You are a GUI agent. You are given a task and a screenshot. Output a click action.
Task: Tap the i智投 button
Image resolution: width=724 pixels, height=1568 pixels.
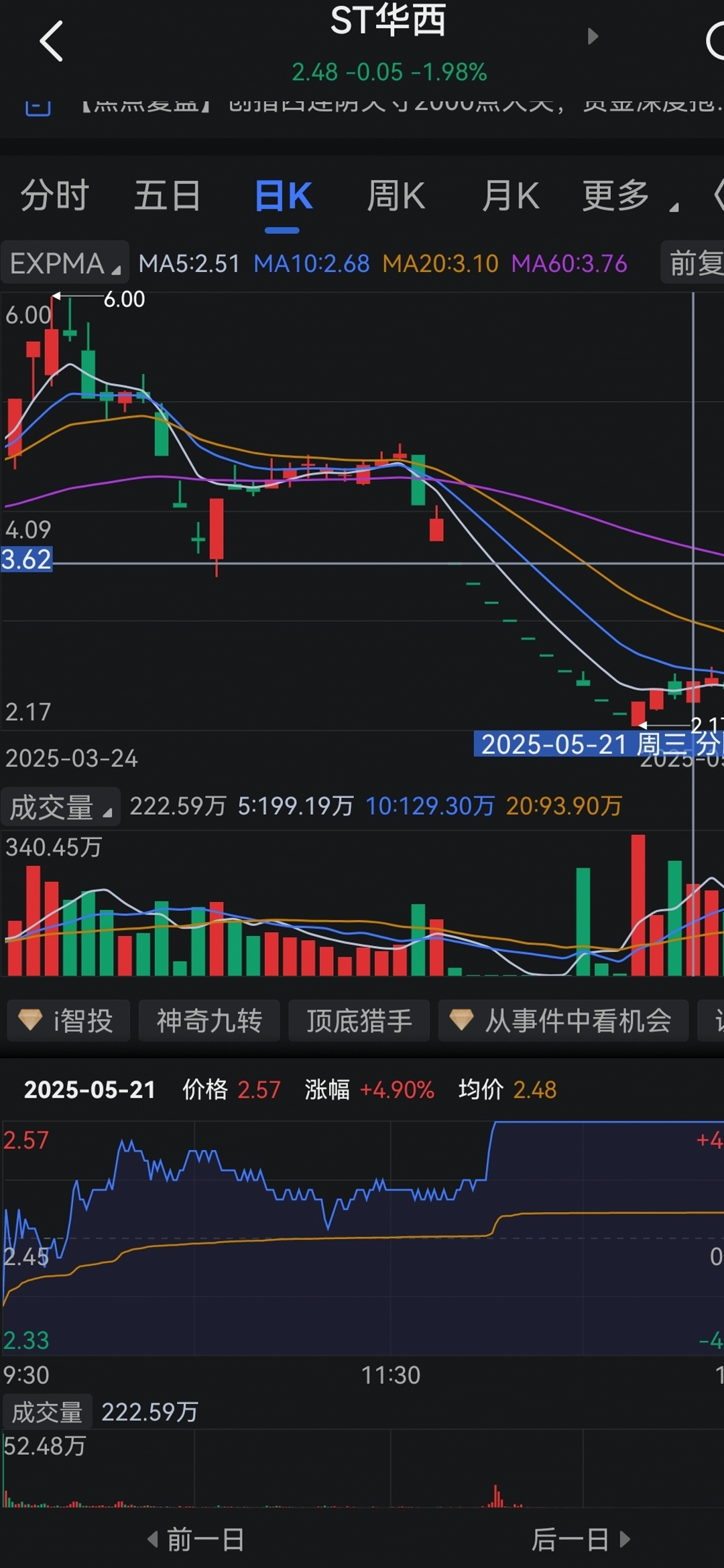coord(68,1021)
